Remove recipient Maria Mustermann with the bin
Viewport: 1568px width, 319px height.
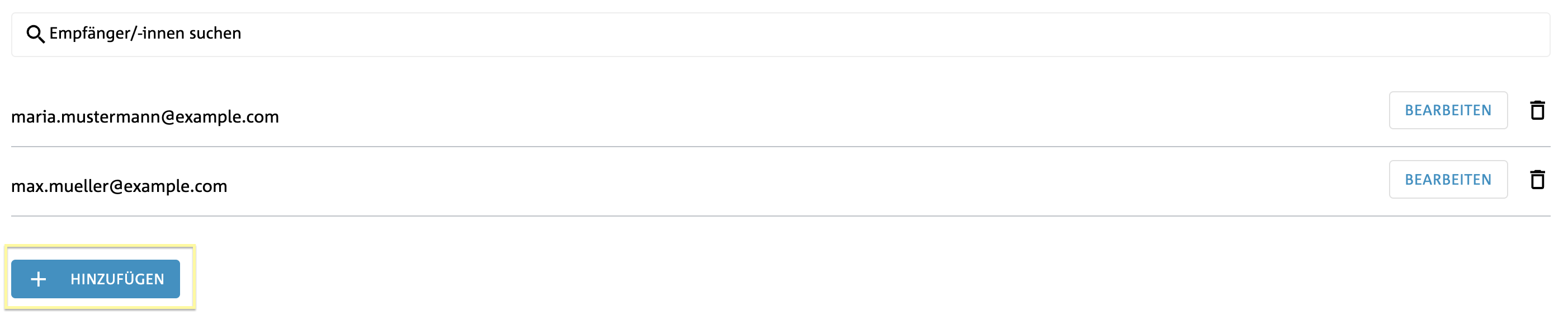tap(1537, 110)
